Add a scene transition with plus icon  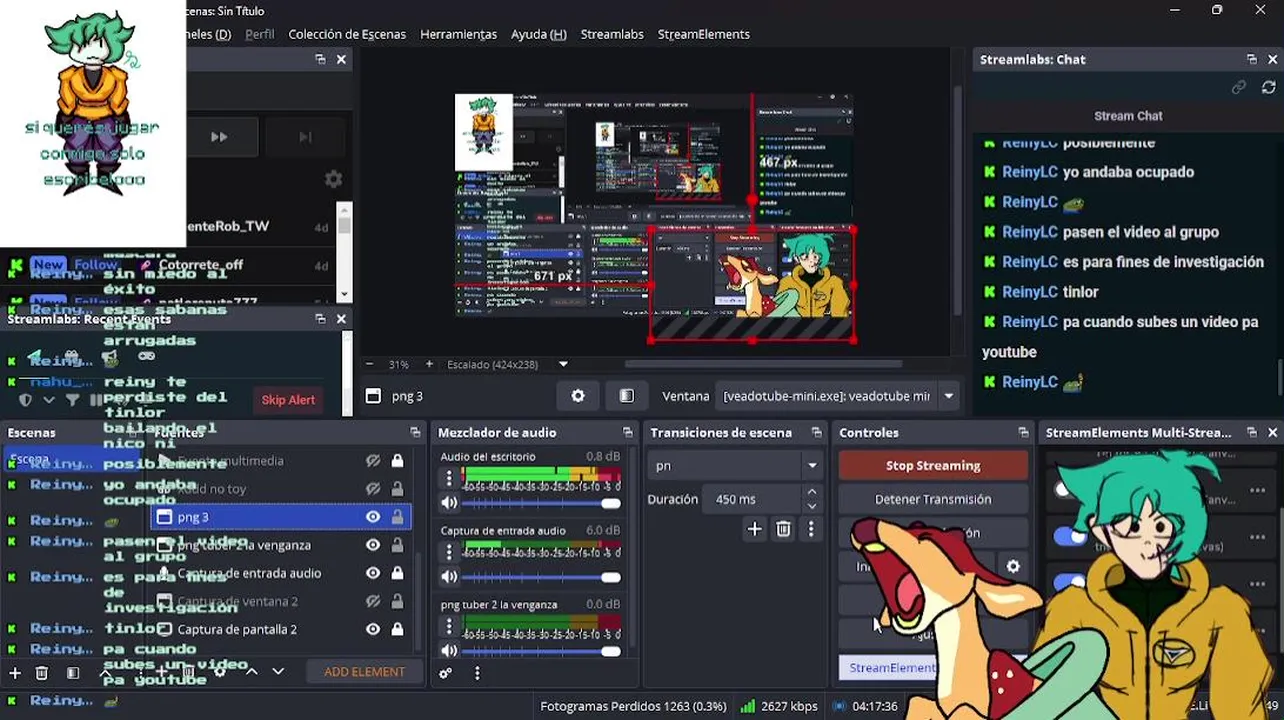[754, 529]
